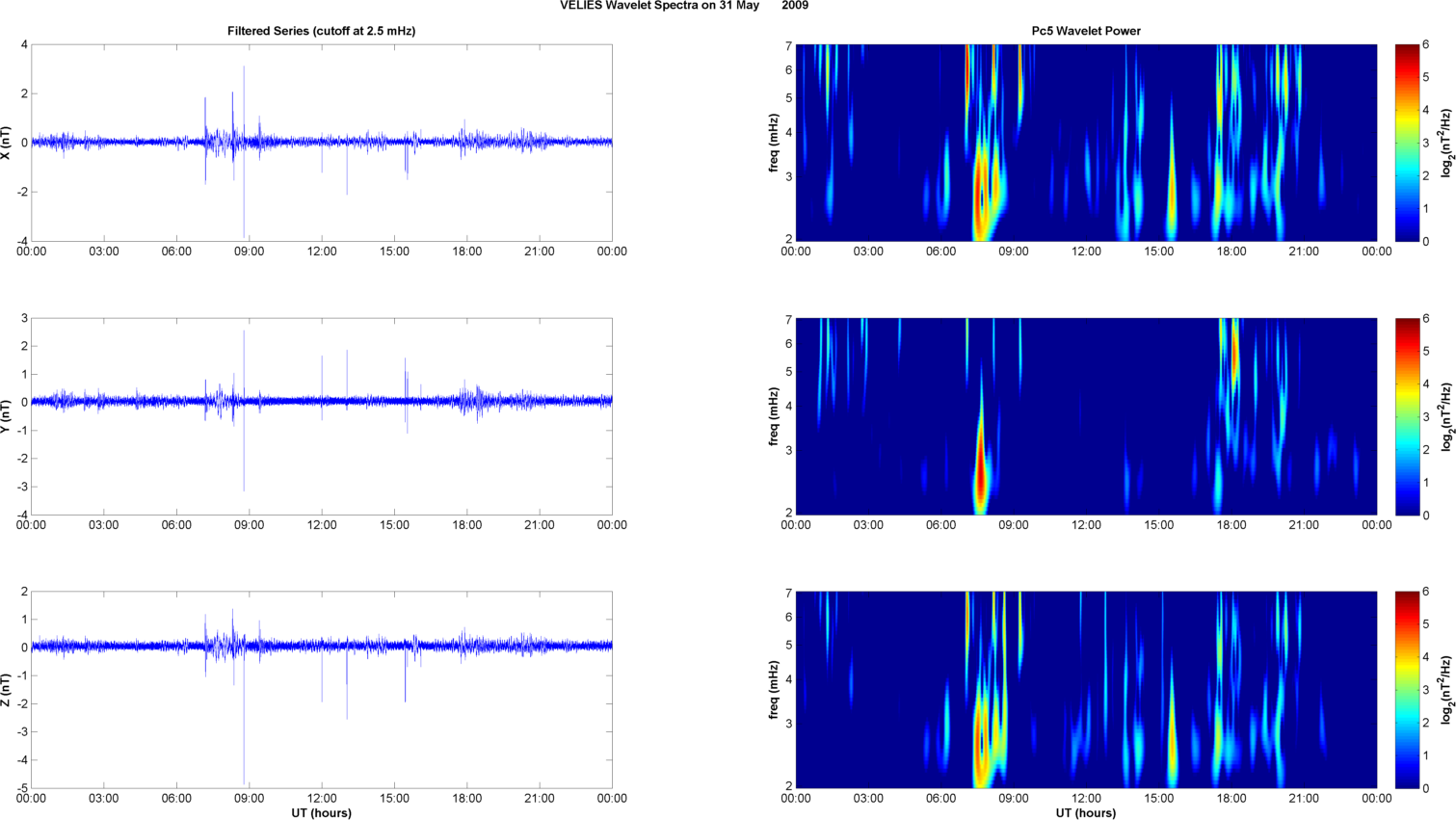Click the '09:00' tick label under the X series plot
This screenshot has width=1456, height=820.
coord(249,251)
